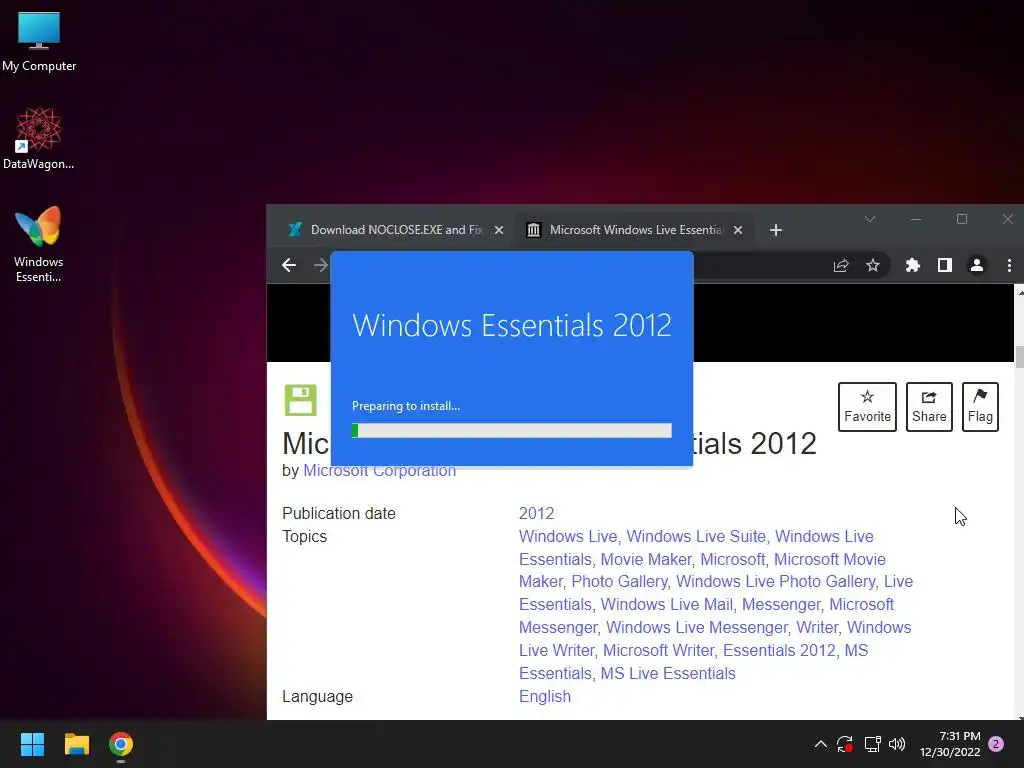Viewport: 1024px width, 768px height.
Task: Open Windows Live Suite topic link
Action: coord(696,536)
